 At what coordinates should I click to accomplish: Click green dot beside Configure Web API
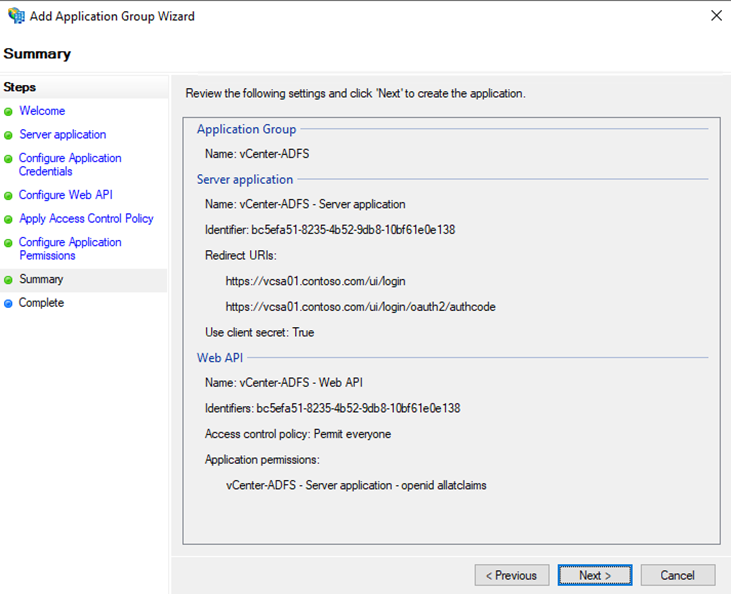[8, 196]
